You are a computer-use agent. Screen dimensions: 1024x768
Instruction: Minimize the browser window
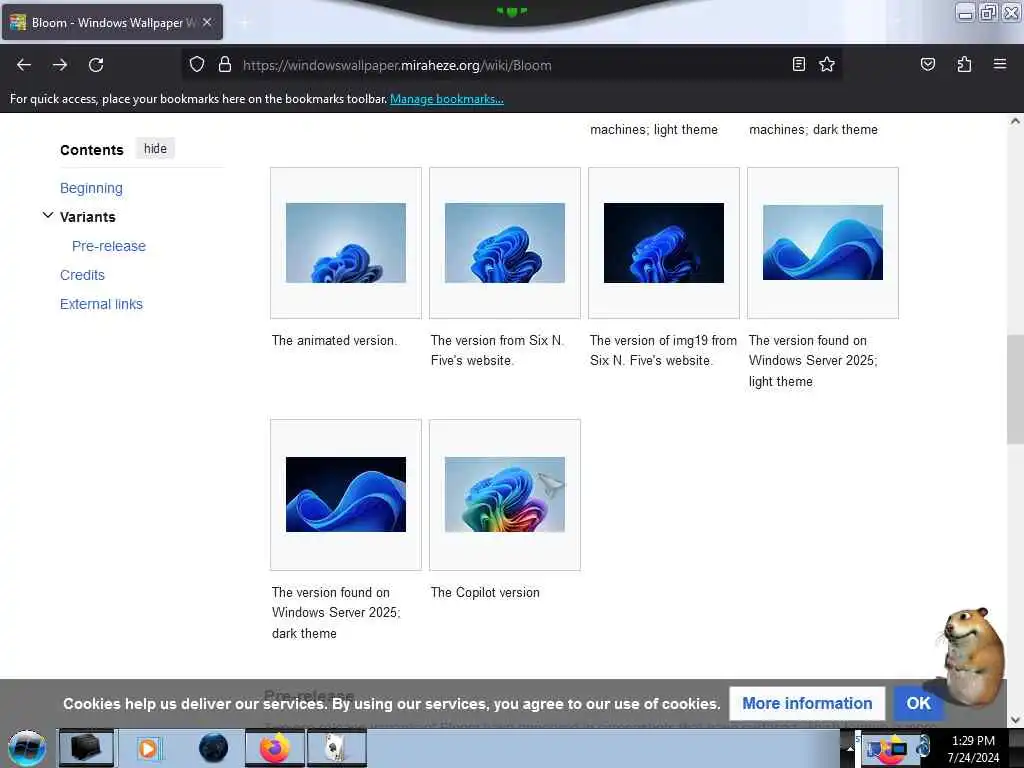click(965, 12)
